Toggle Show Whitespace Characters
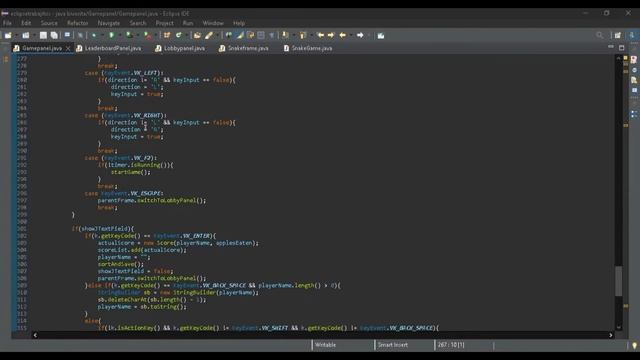The width and height of the screenshot is (640, 360). point(271,36)
